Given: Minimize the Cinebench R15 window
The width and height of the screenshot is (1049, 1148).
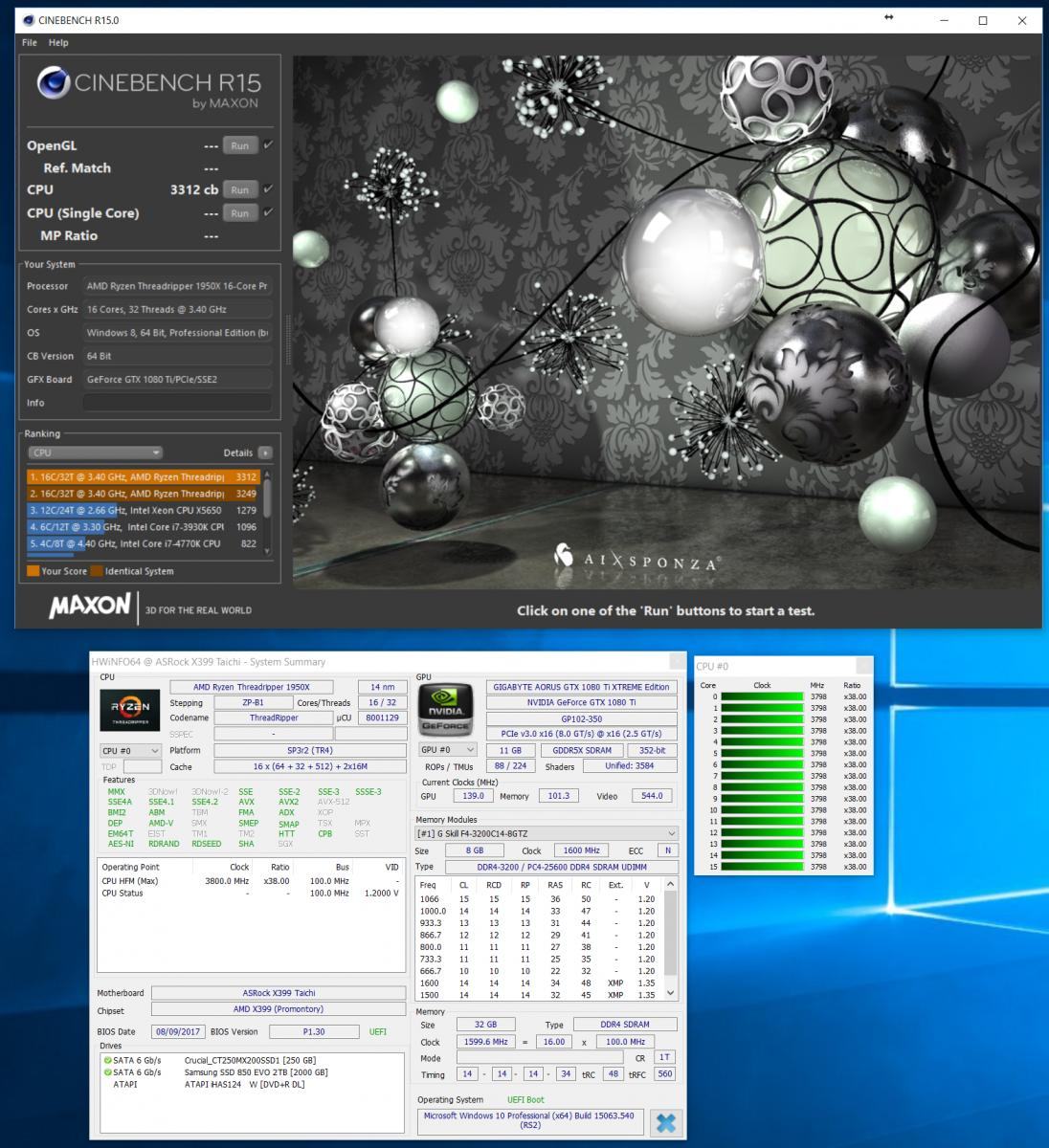Looking at the screenshot, I should pyautogui.click(x=945, y=20).
